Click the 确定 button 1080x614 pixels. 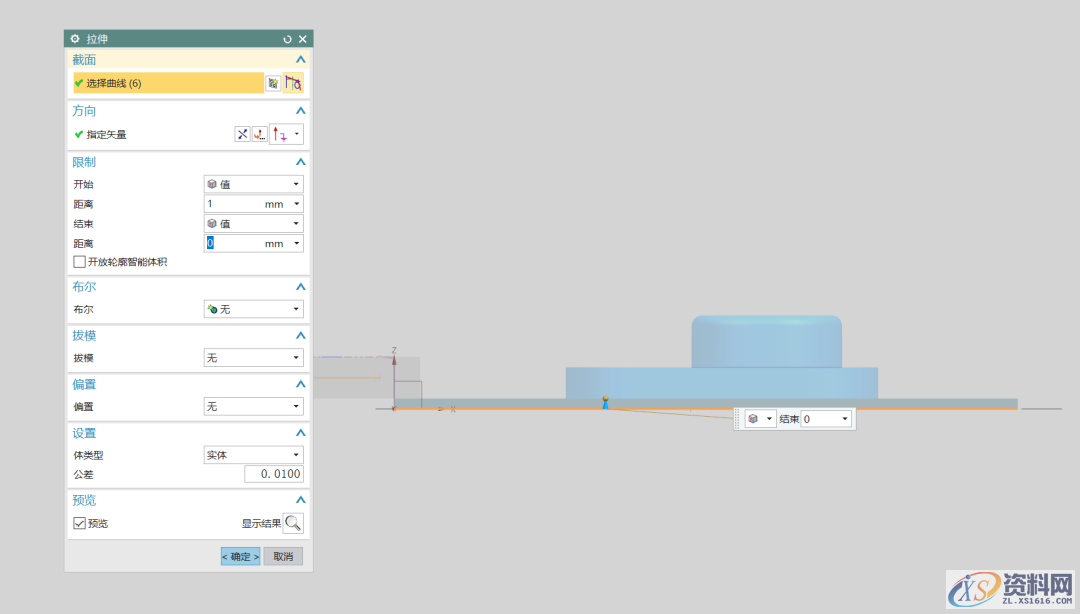(240, 556)
